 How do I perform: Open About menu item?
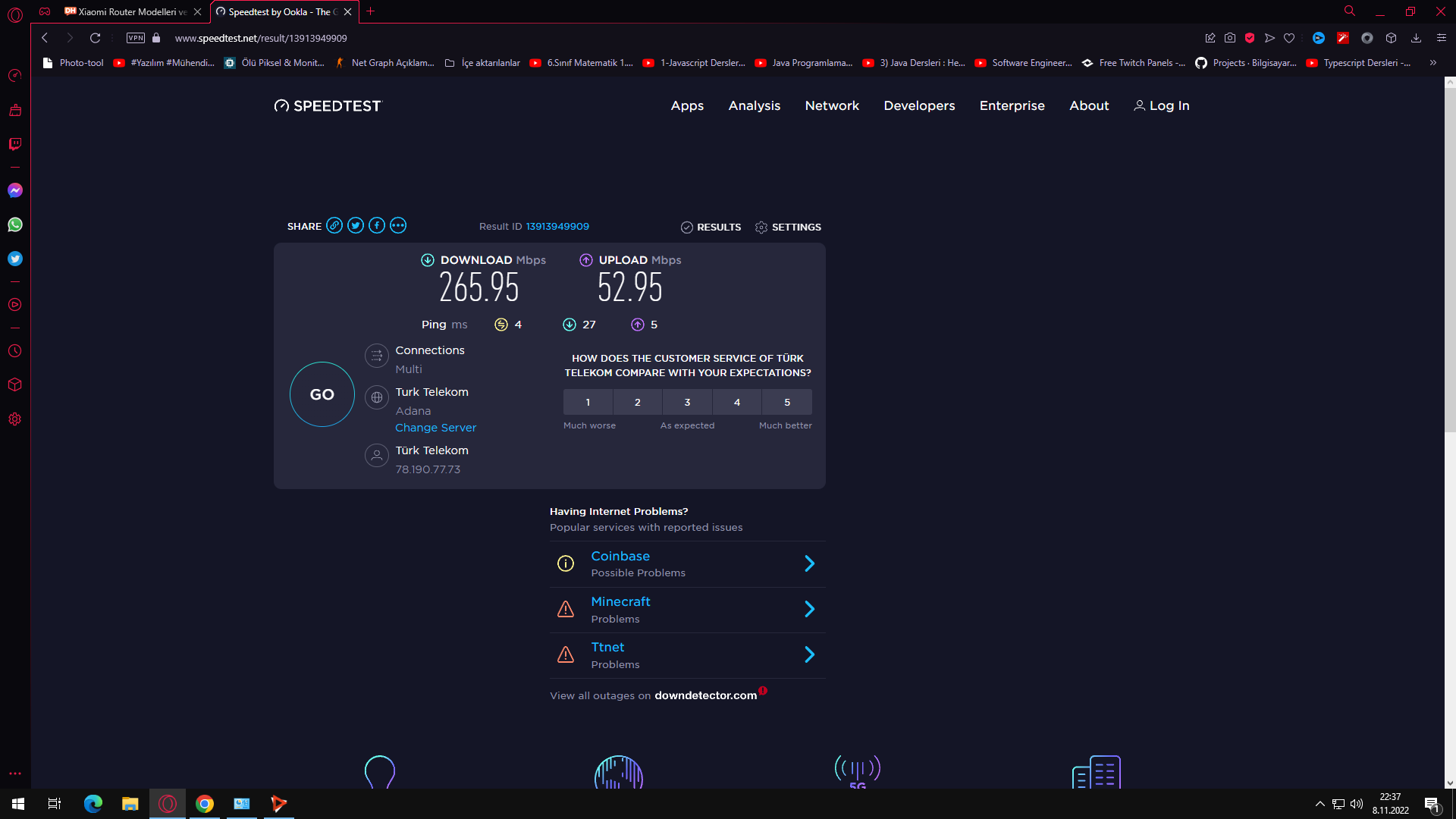(x=1089, y=105)
